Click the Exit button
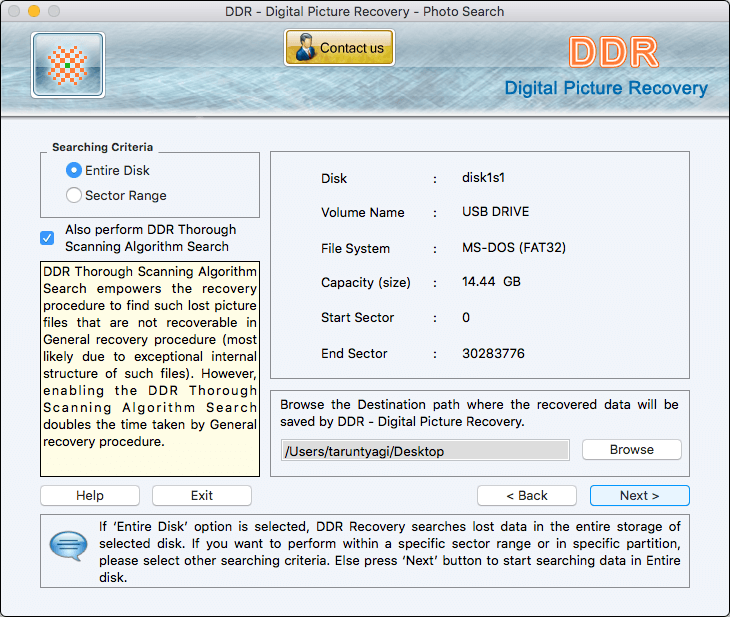This screenshot has width=730, height=617. (202, 495)
